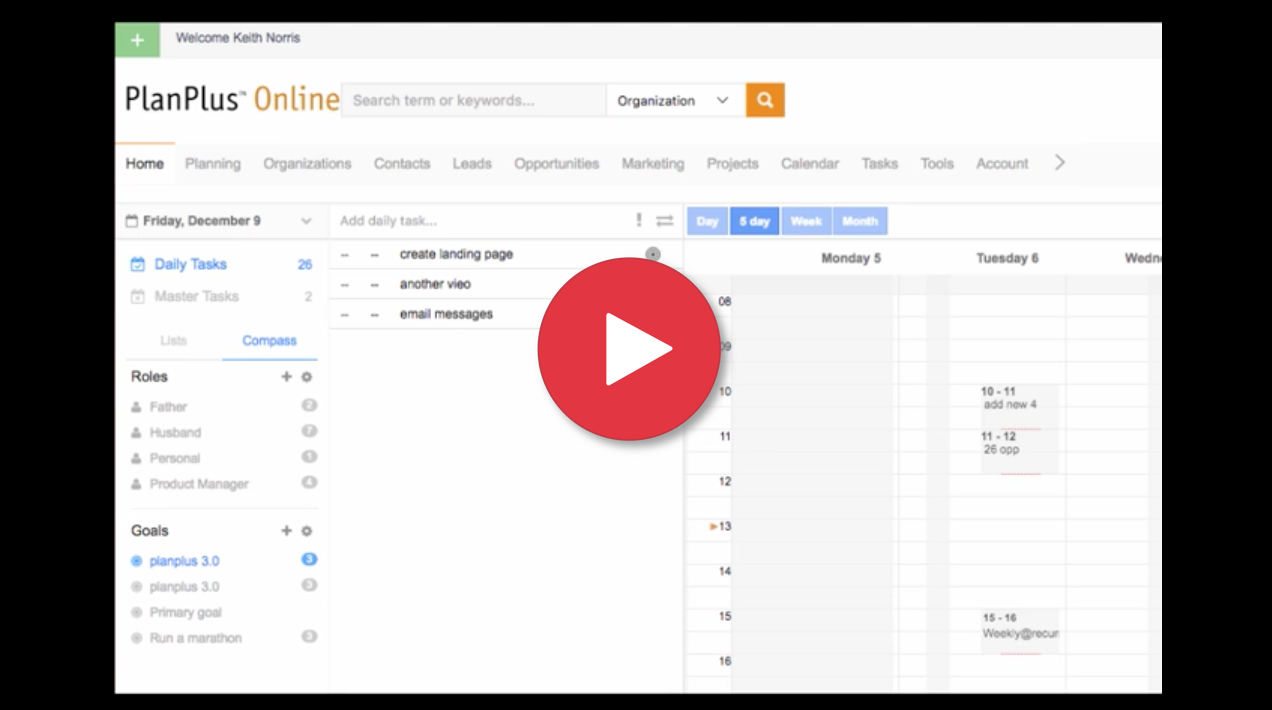Click the swap arrows icon beside task input
Screen dimensions: 1272x710
click(664, 221)
